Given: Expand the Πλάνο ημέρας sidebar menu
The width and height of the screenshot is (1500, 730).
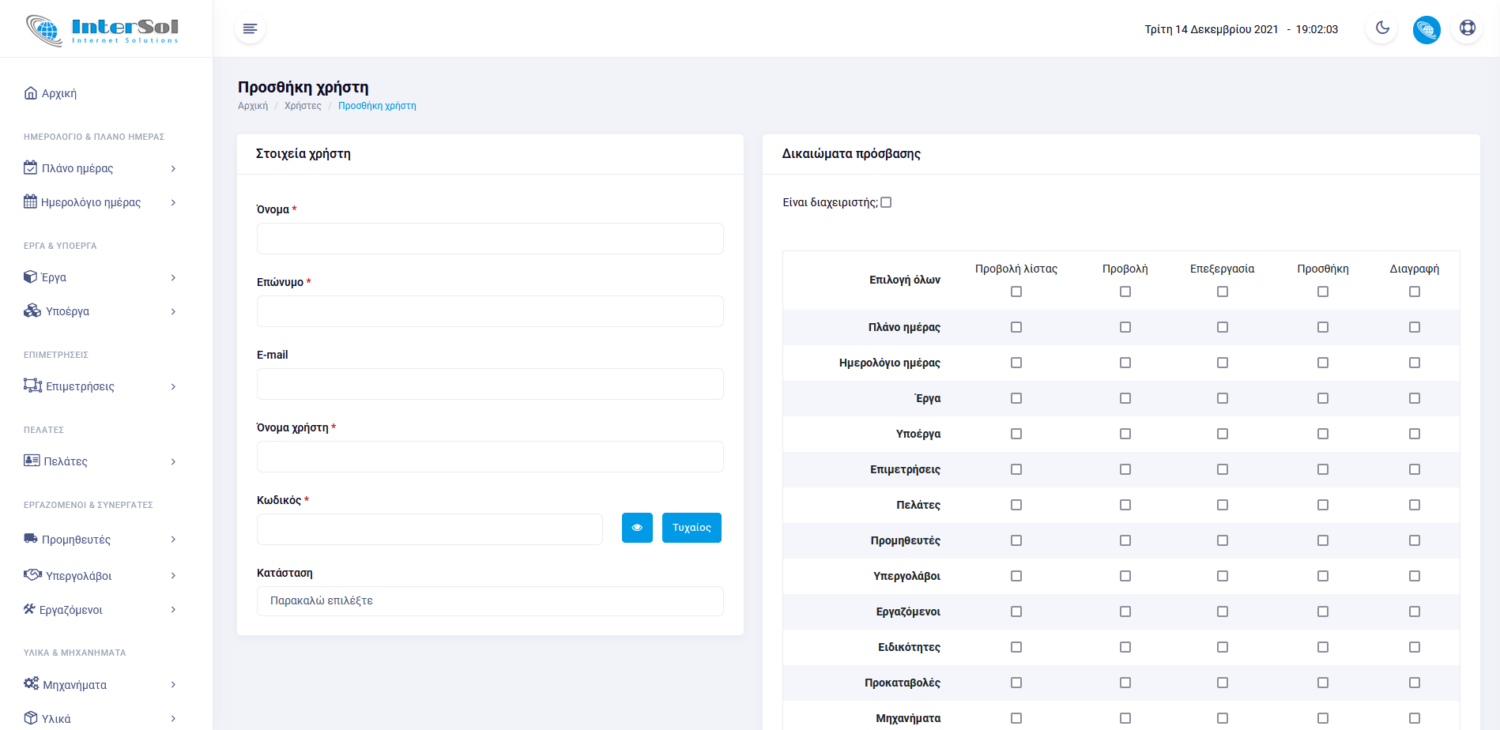Looking at the screenshot, I should [x=100, y=168].
